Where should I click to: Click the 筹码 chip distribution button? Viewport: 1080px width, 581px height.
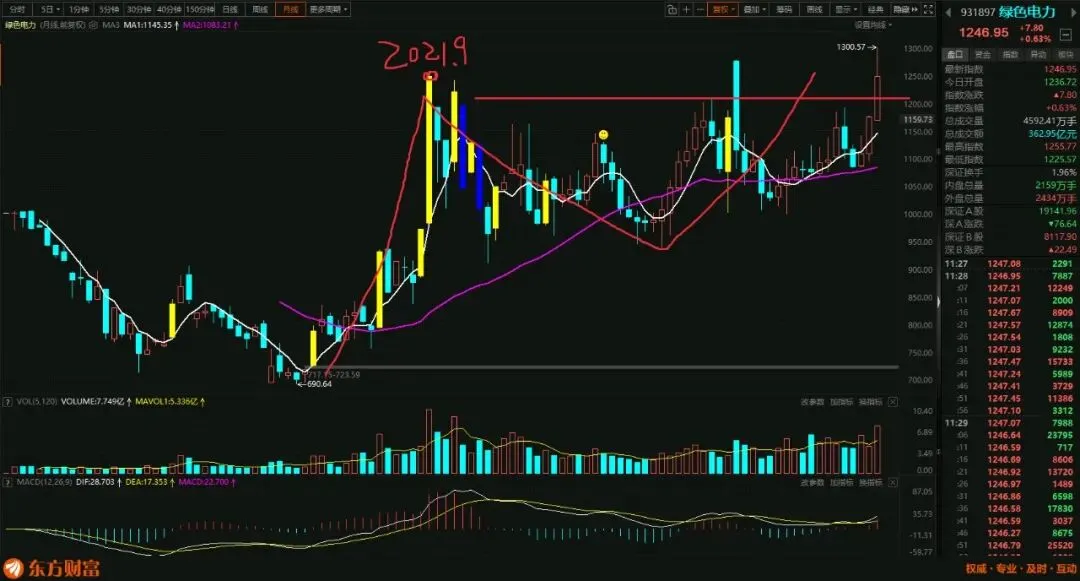784,10
